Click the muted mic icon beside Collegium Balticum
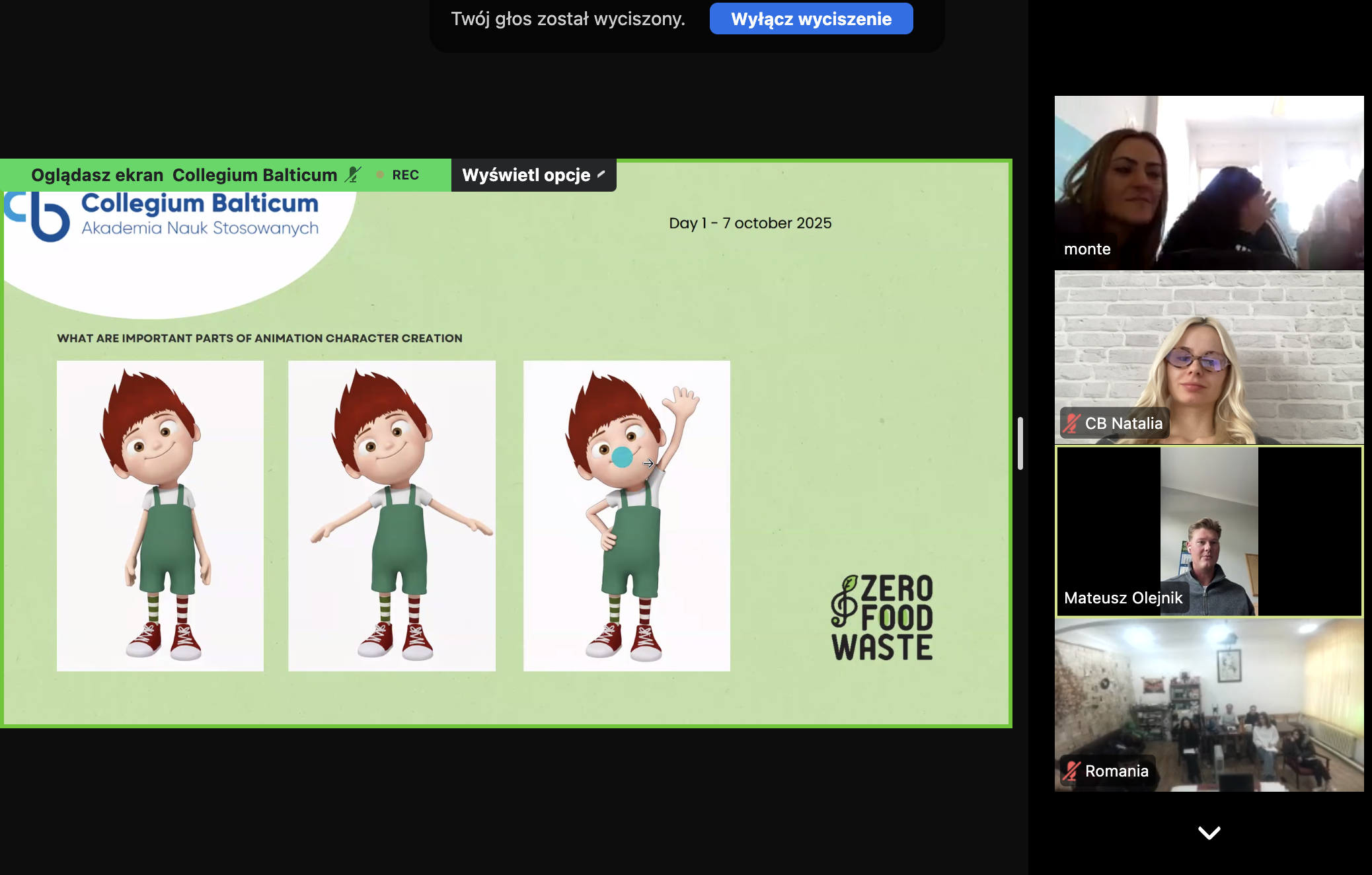The height and width of the screenshot is (875, 1372). tap(354, 174)
